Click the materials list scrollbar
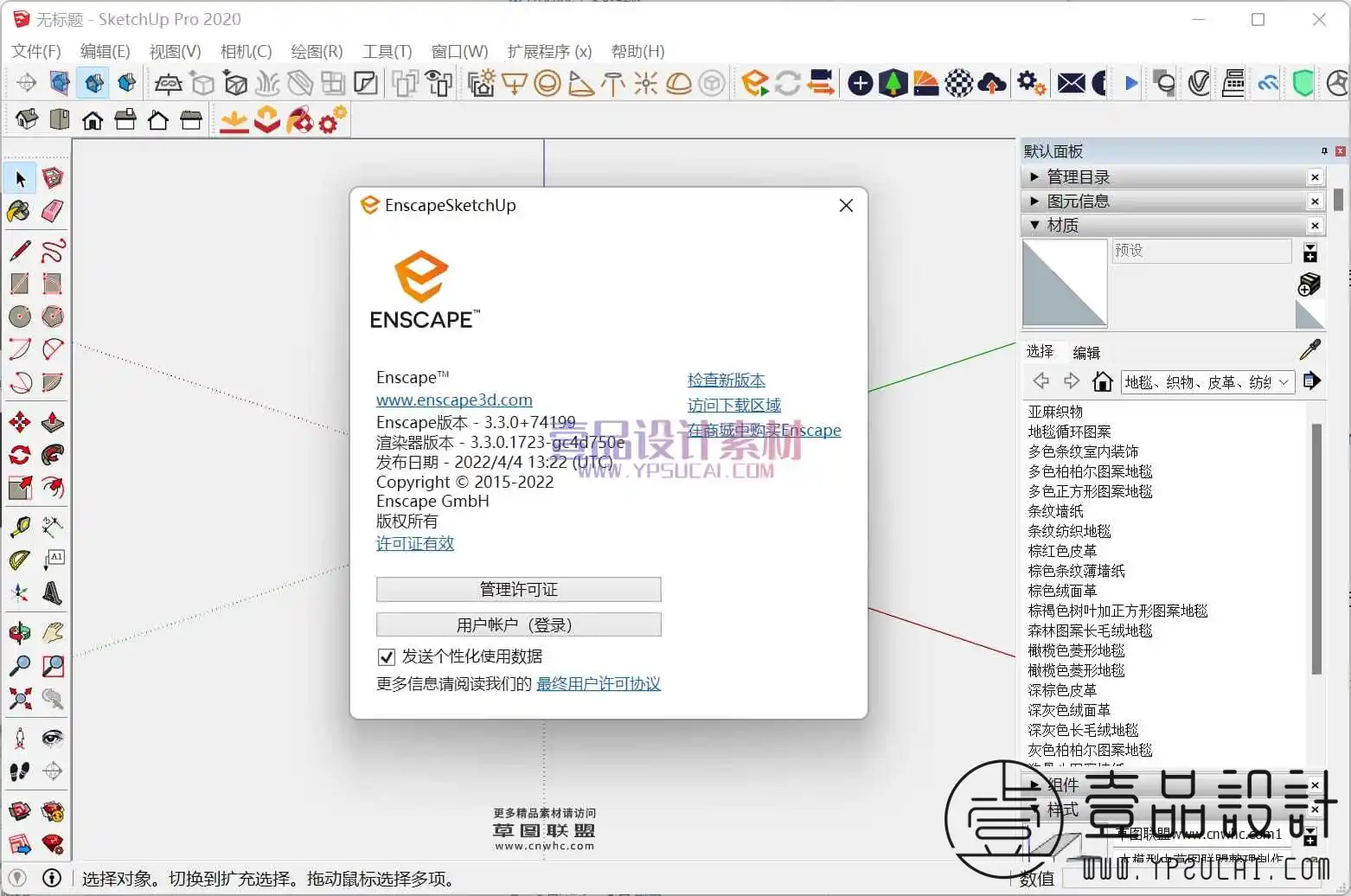Viewport: 1351px width, 896px height. click(1316, 548)
